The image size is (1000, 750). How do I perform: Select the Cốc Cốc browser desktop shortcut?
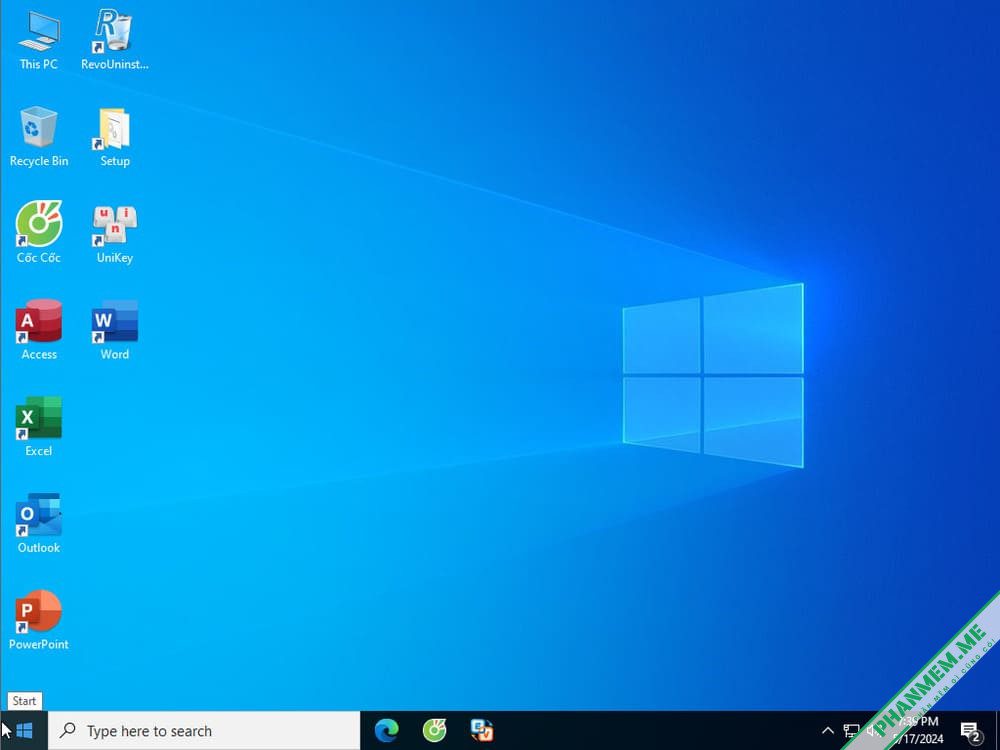[x=38, y=233]
